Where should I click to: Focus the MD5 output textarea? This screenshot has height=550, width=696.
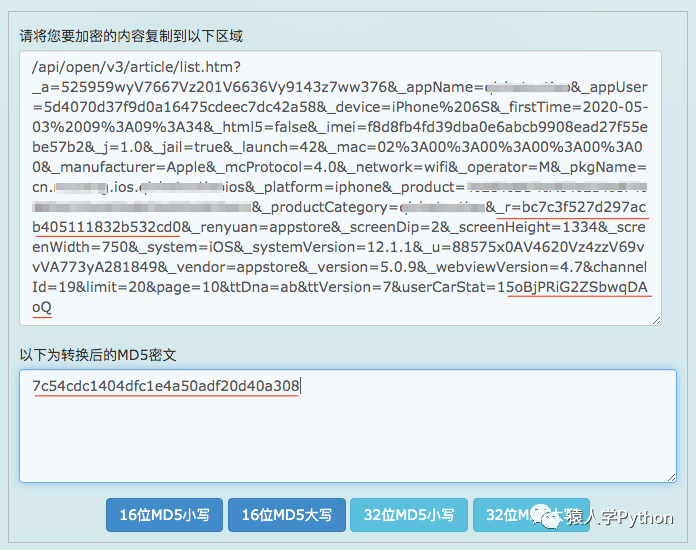[348, 426]
